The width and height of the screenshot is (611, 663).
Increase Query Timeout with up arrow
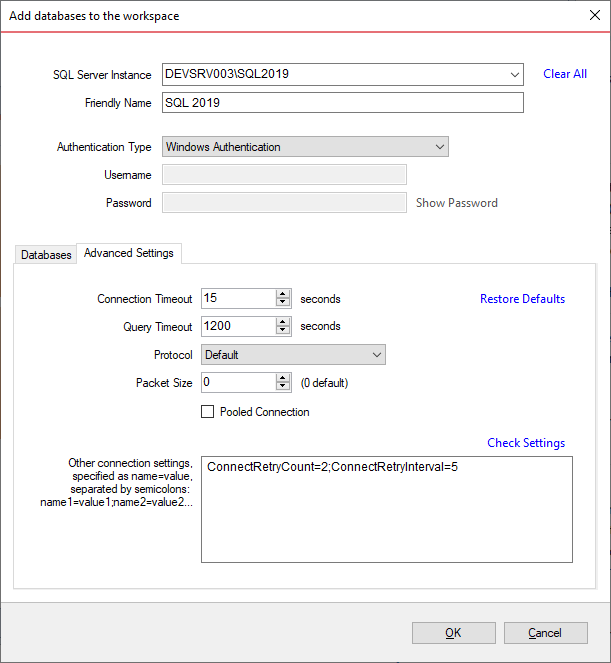pyautogui.click(x=282, y=322)
